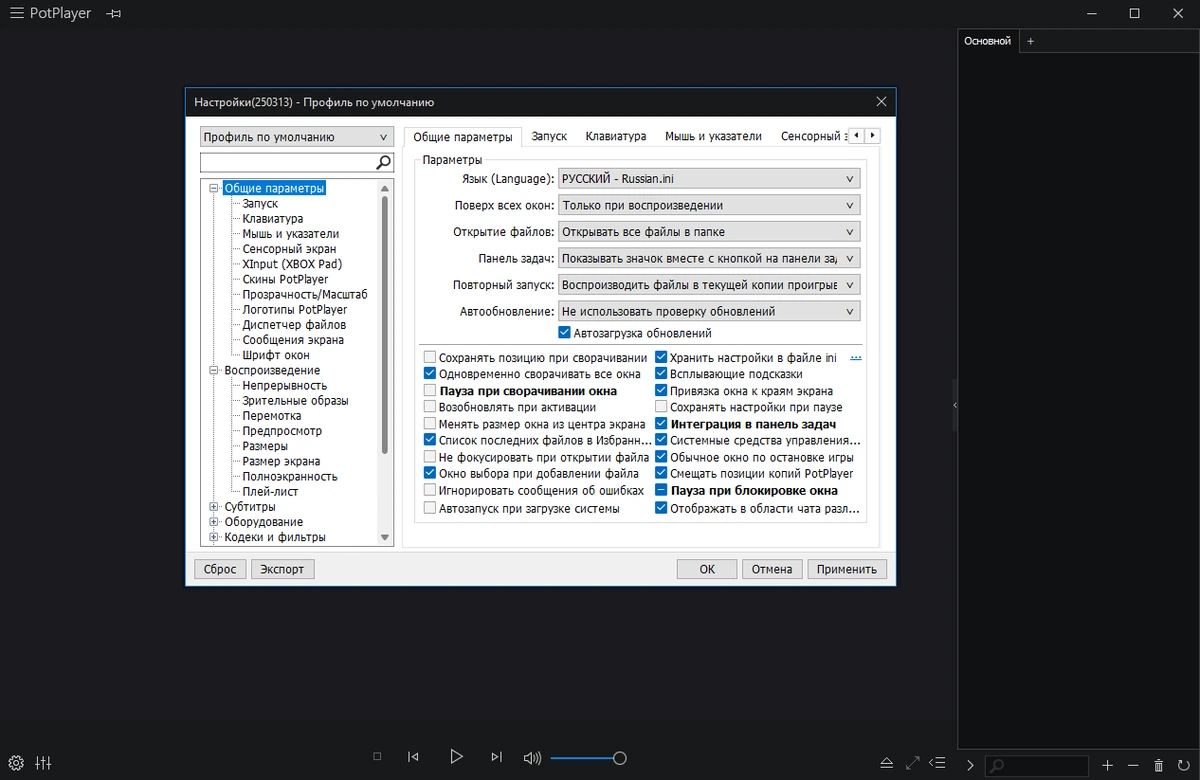Image resolution: width=1200 pixels, height=780 pixels.
Task: Click the Stop playback button
Action: (377, 757)
